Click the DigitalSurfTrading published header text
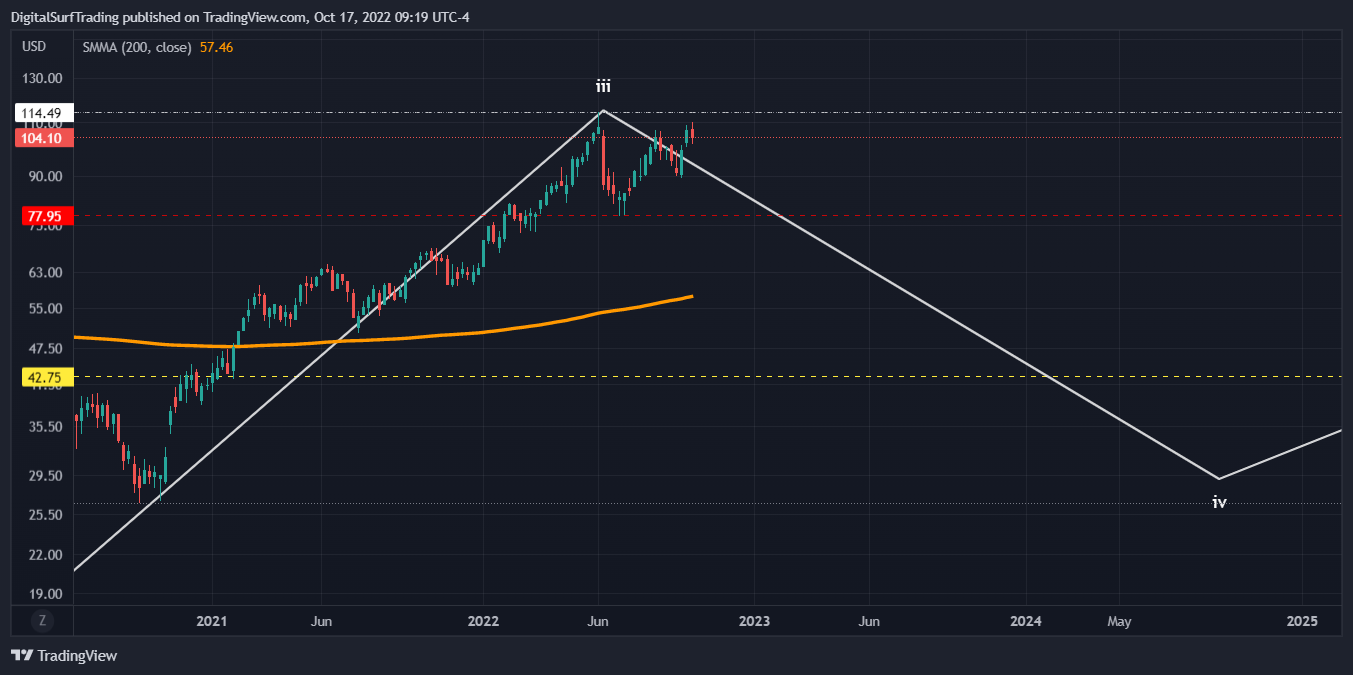Screen dimensions: 1353x675 point(241,15)
